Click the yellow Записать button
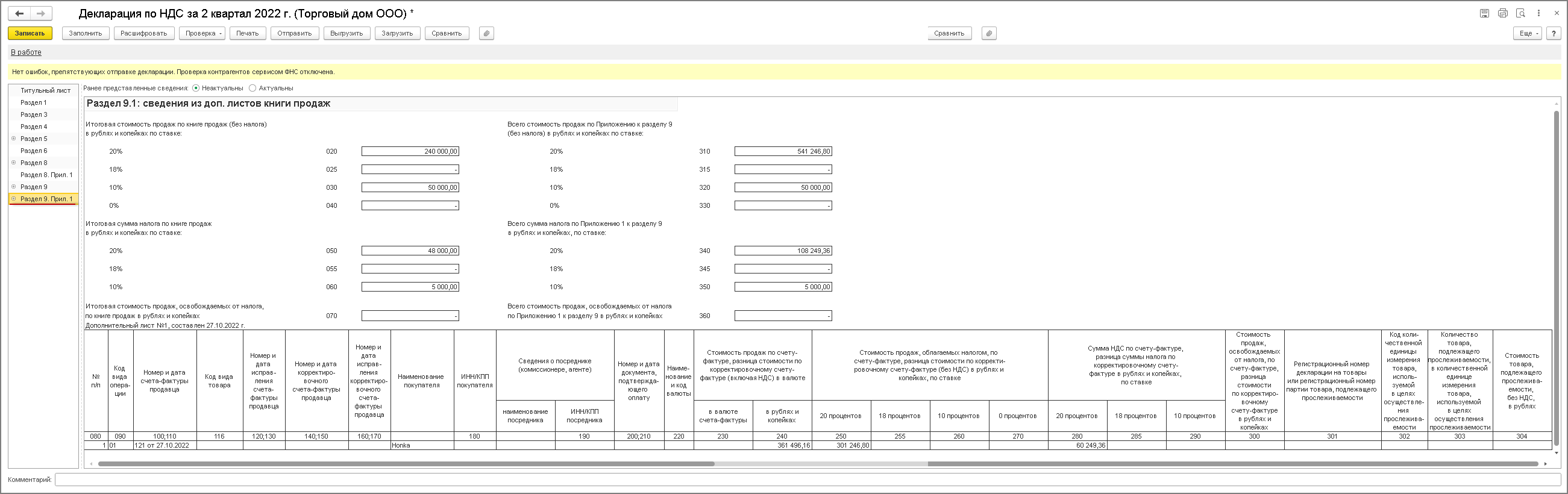1568x494 pixels. point(30,34)
